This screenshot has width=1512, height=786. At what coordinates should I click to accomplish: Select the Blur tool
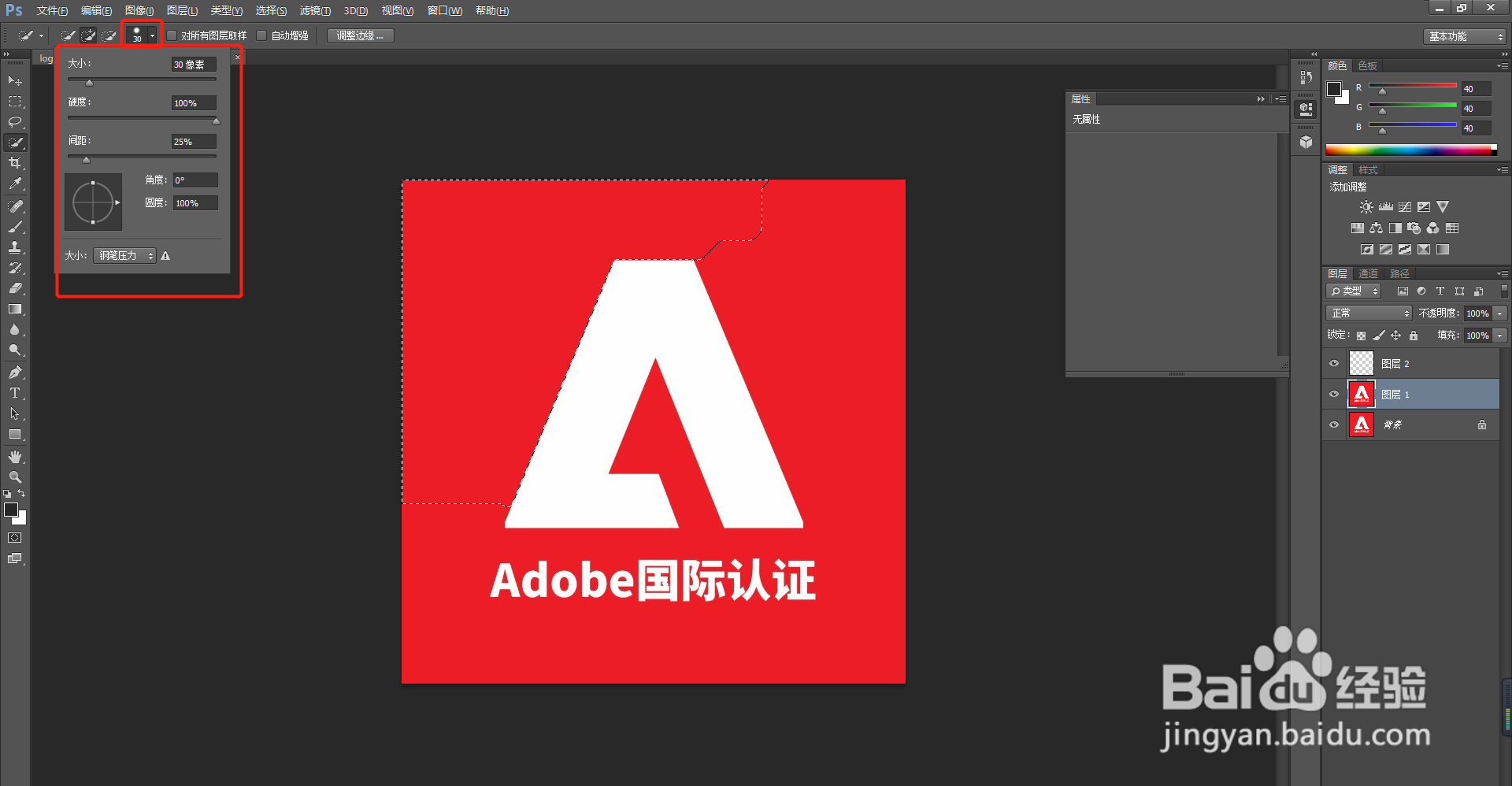(15, 330)
